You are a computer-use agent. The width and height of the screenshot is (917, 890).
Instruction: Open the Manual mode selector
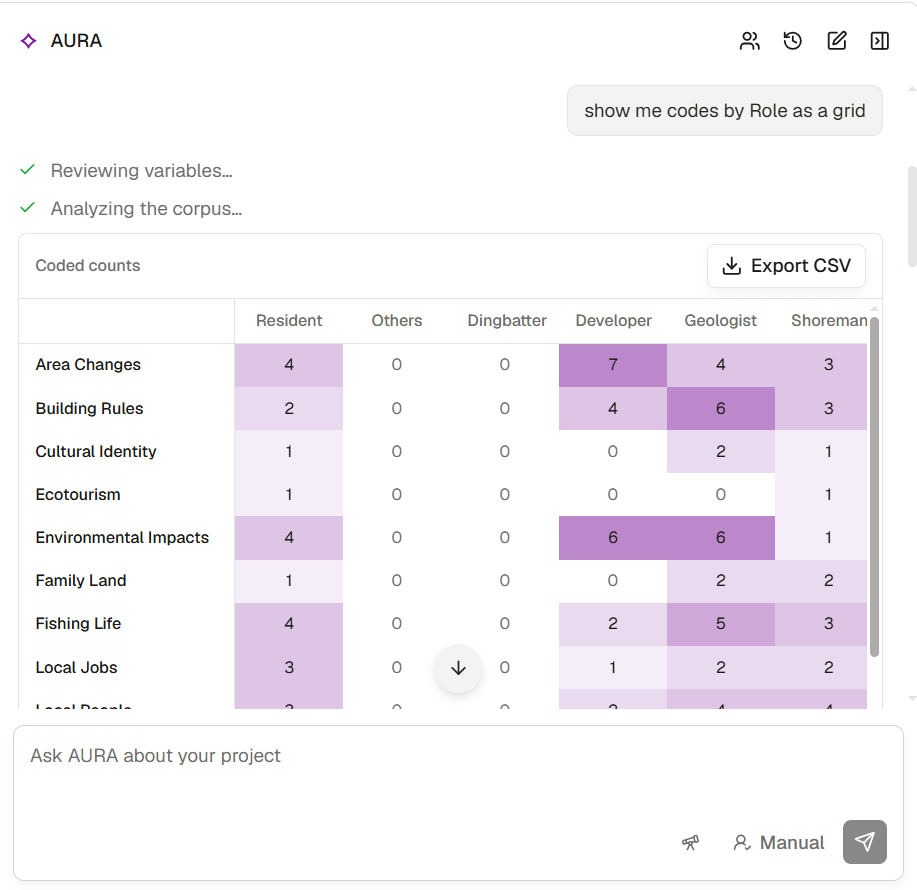pos(778,842)
